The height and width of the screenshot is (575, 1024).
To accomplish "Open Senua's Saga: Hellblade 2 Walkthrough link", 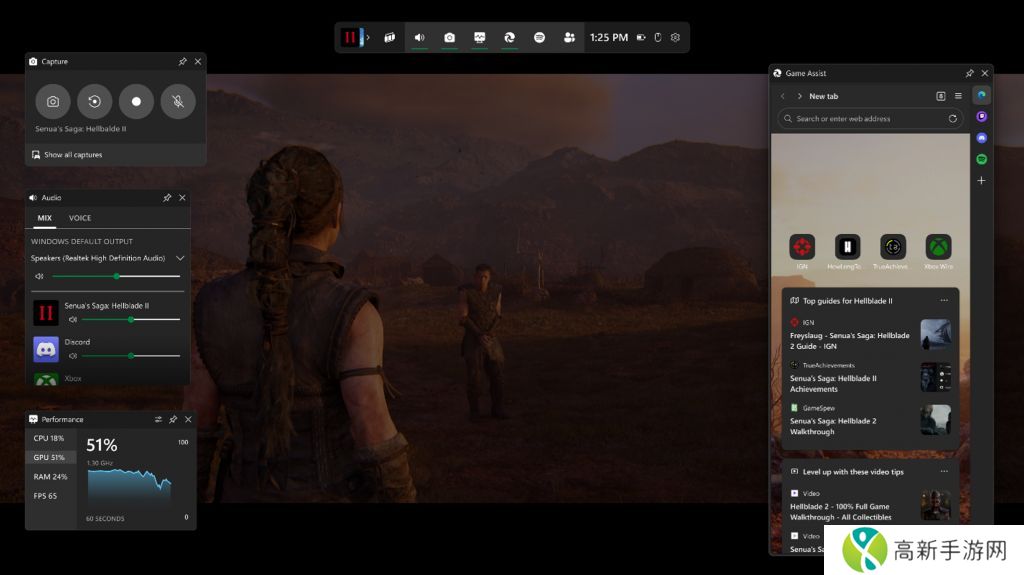I will [833, 426].
